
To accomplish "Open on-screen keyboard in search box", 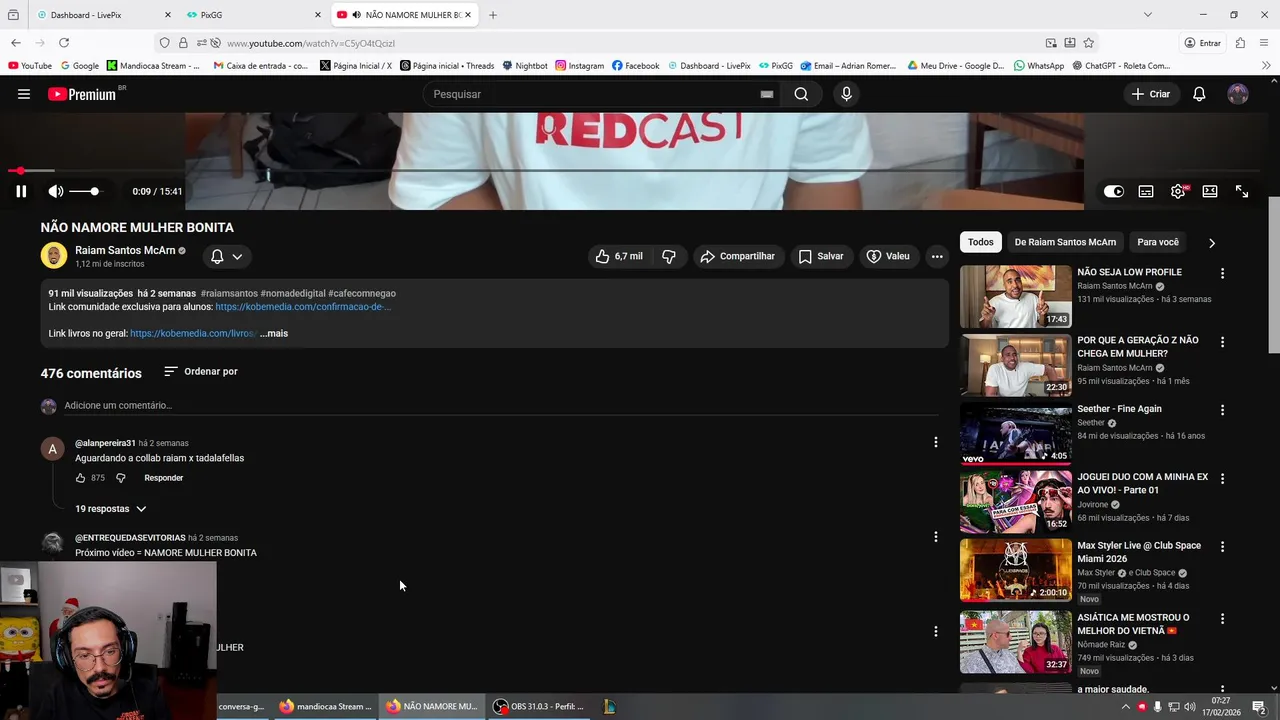I will pos(767,94).
